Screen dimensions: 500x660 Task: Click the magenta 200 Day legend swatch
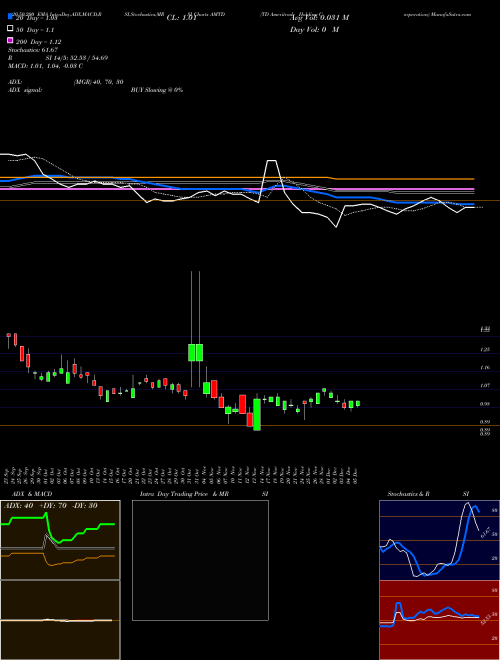(x=10, y=40)
